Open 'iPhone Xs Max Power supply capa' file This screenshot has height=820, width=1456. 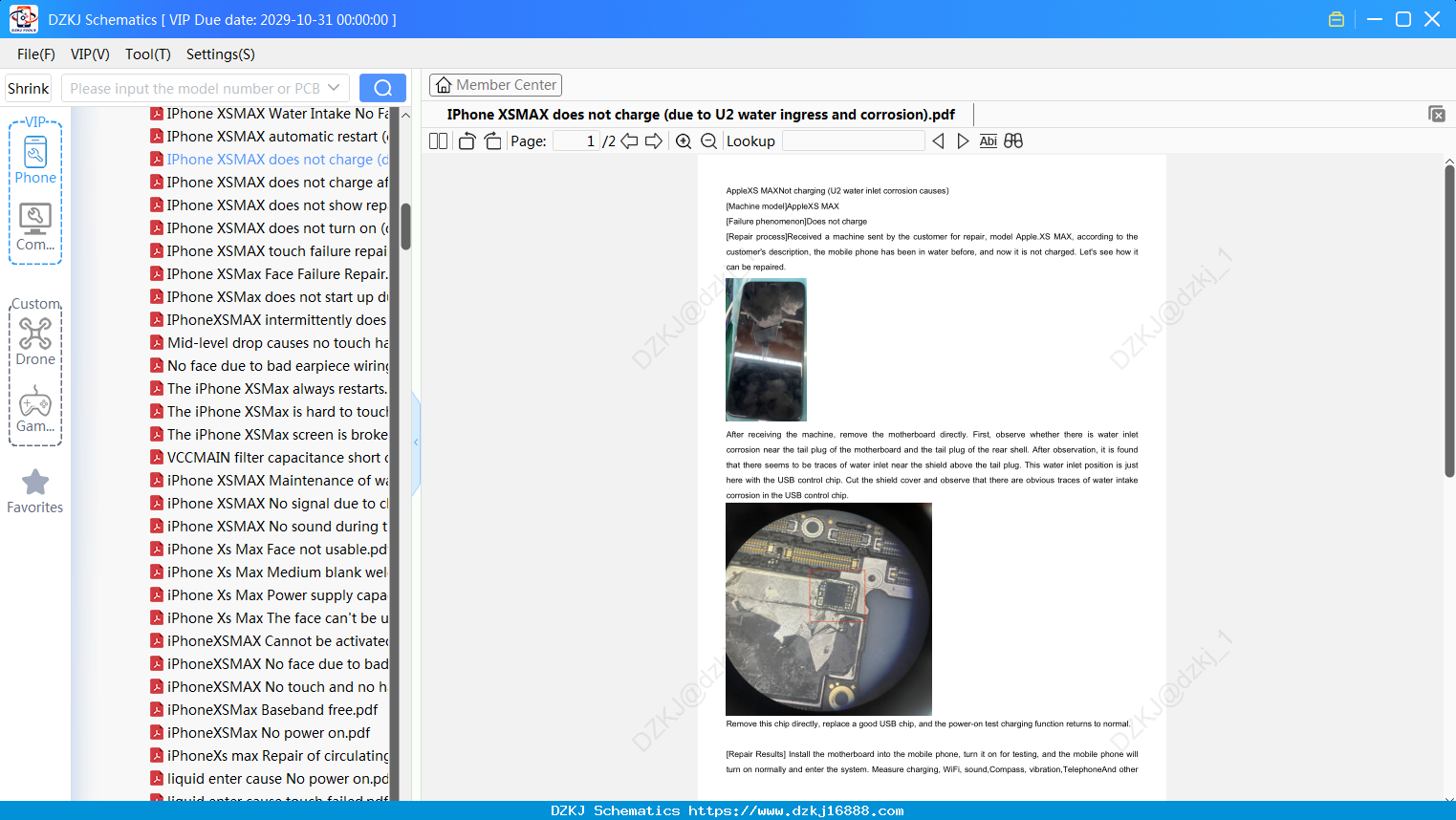coord(270,595)
